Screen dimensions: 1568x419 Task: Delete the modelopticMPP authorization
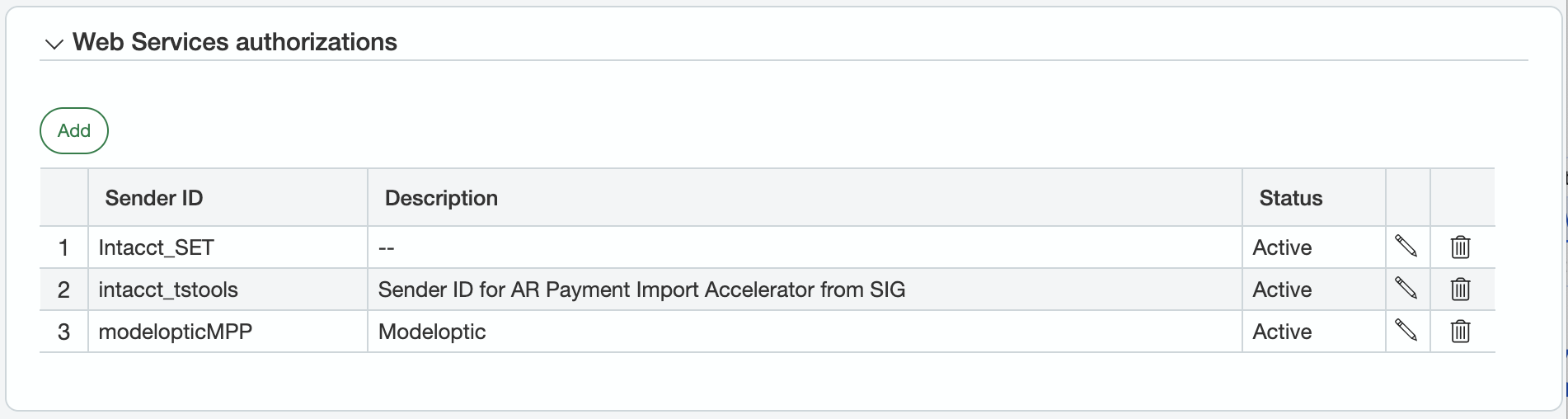click(x=1460, y=331)
